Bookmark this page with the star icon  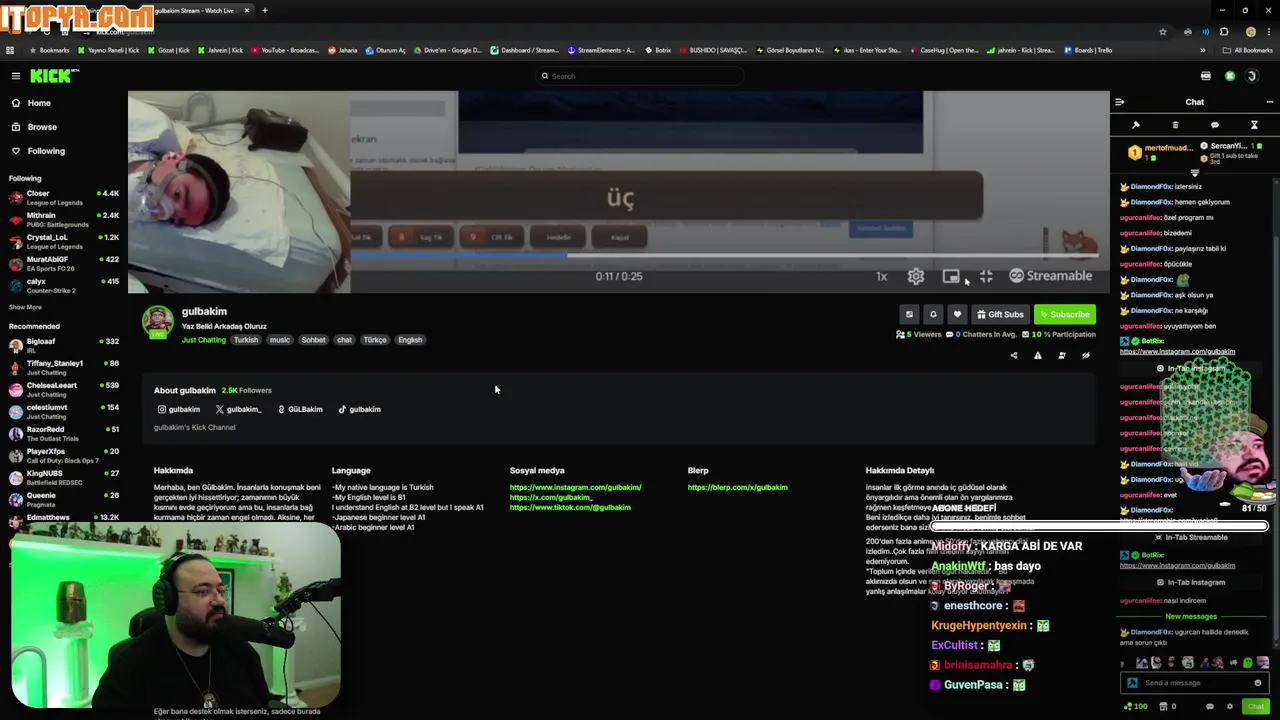[1162, 32]
